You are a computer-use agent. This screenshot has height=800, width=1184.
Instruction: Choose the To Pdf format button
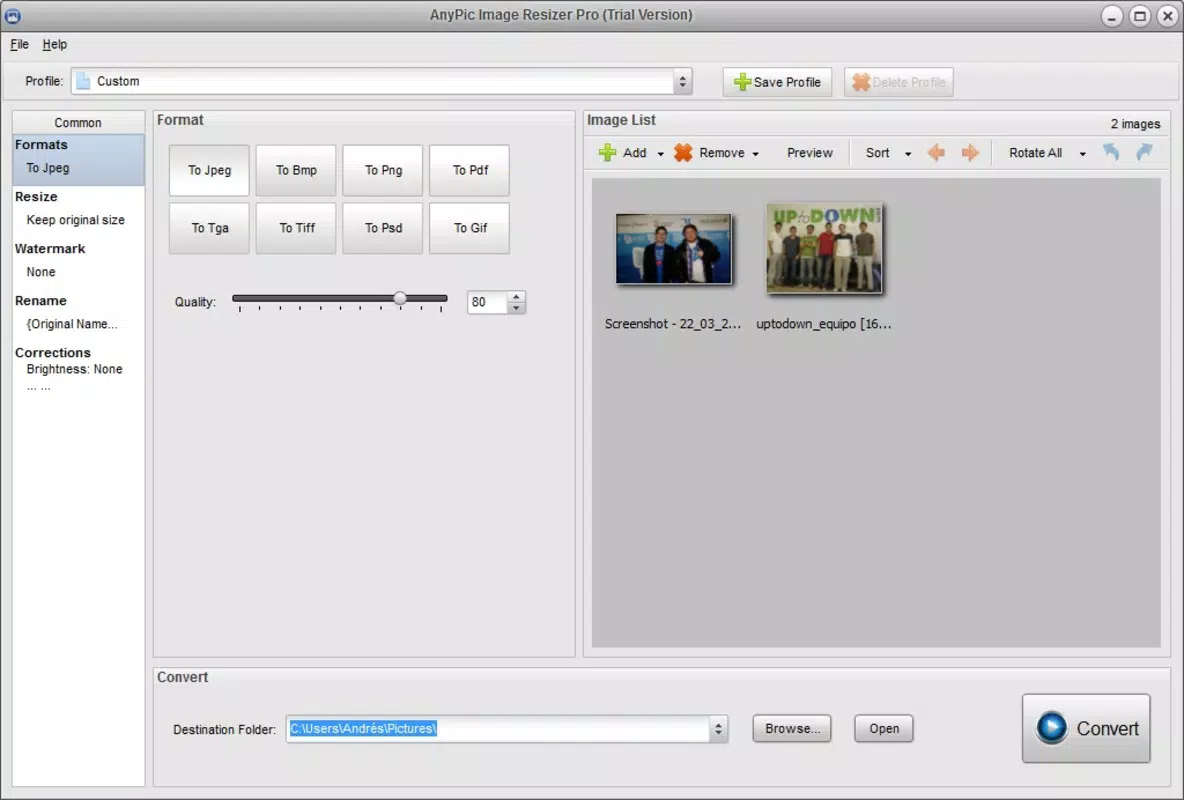(x=470, y=171)
